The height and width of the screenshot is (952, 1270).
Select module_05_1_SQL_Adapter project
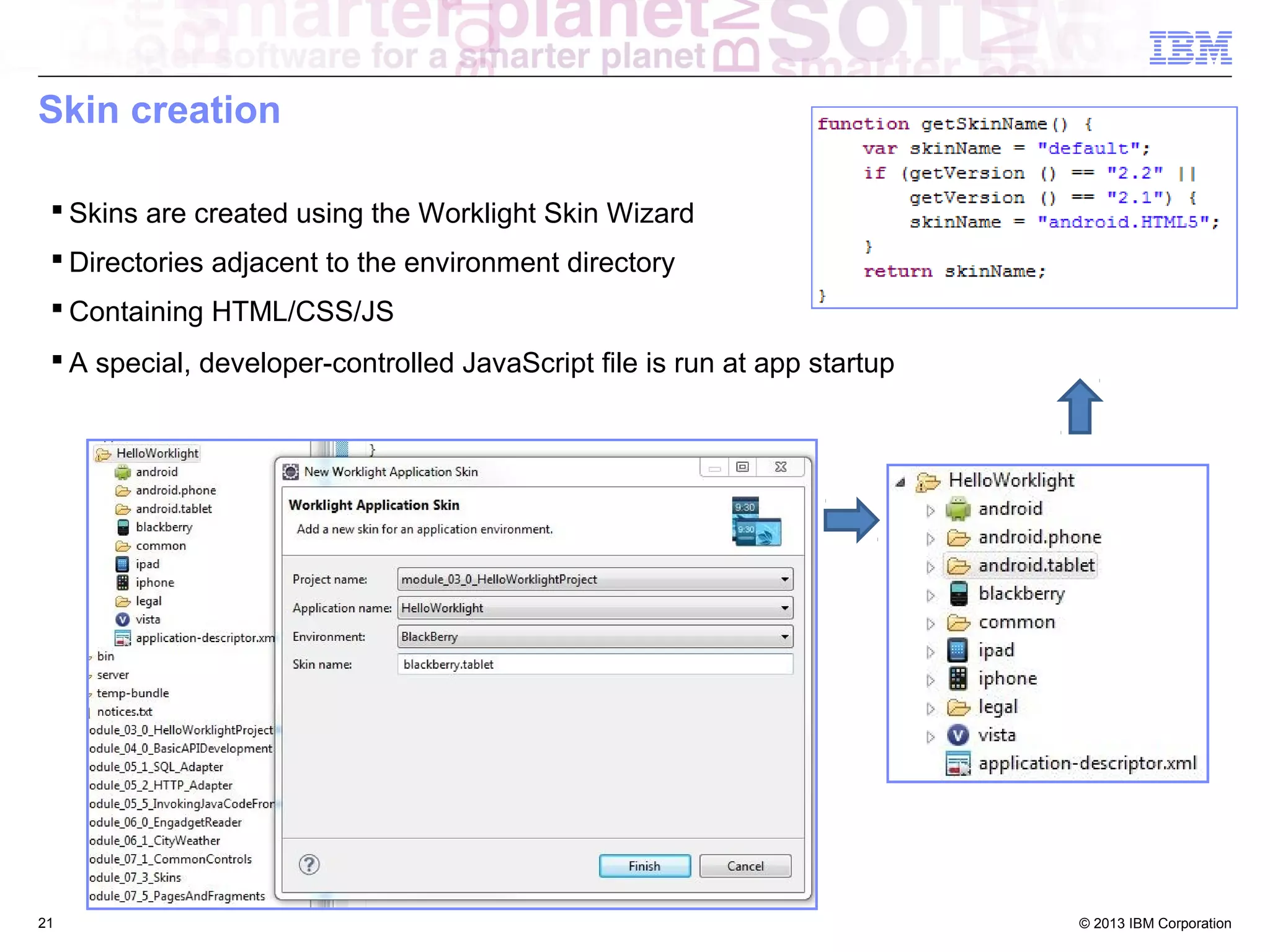(156, 767)
